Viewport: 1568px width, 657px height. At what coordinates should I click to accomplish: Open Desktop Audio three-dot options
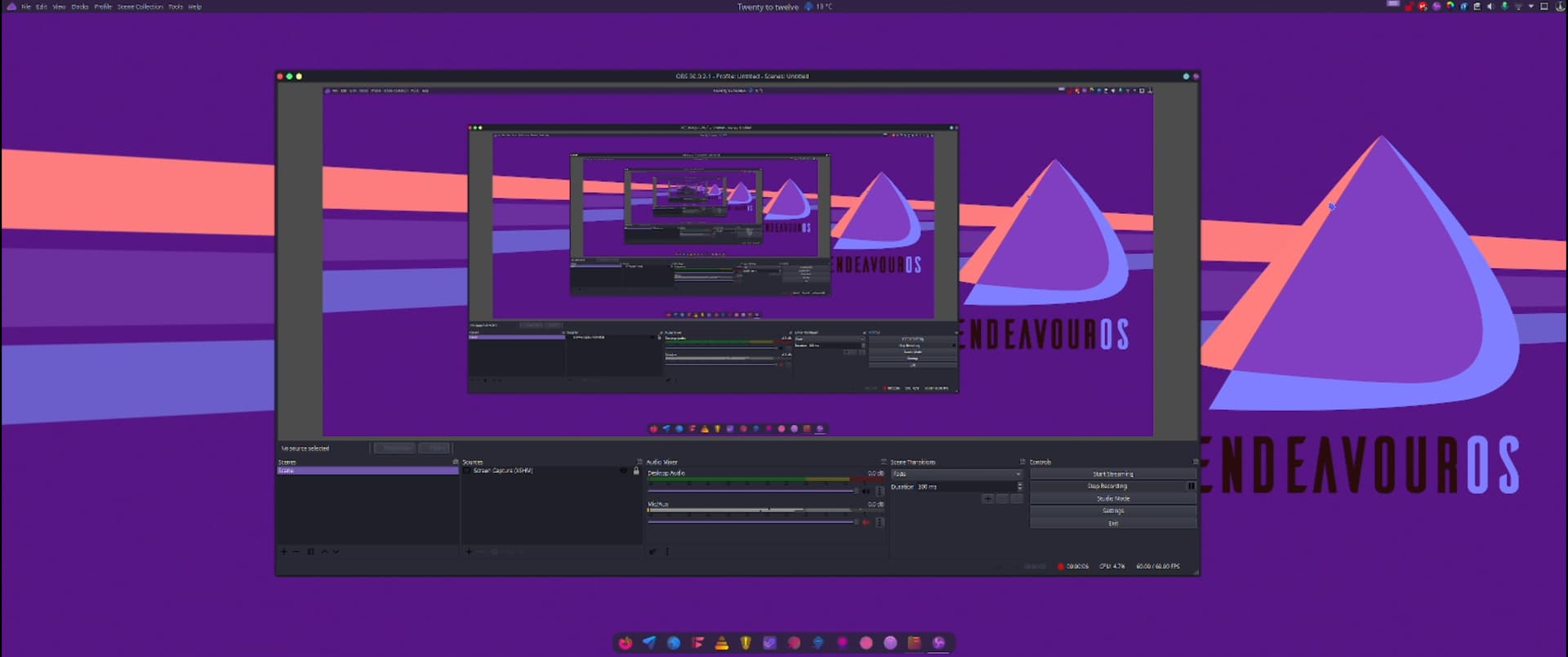(x=880, y=491)
